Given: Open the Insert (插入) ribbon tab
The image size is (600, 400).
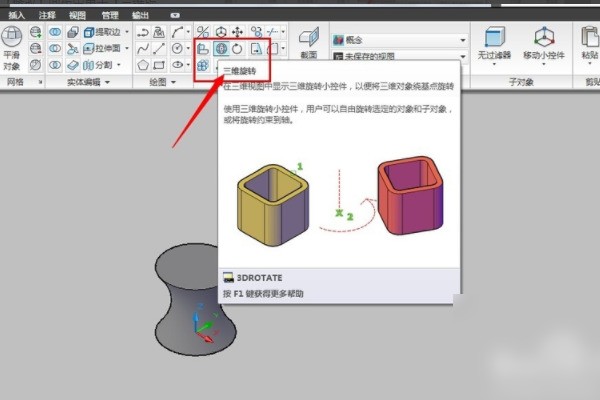Looking at the screenshot, I should [x=17, y=16].
